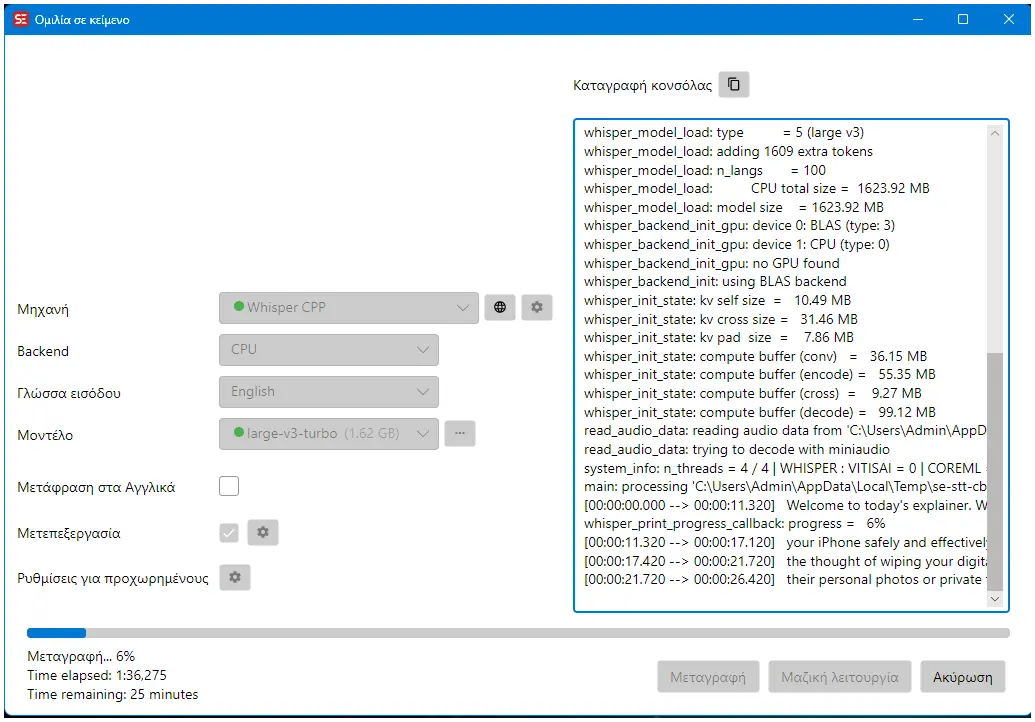Click the Ακύρωση cancel button
Image resolution: width=1035 pixels, height=722 pixels.
click(x=962, y=677)
